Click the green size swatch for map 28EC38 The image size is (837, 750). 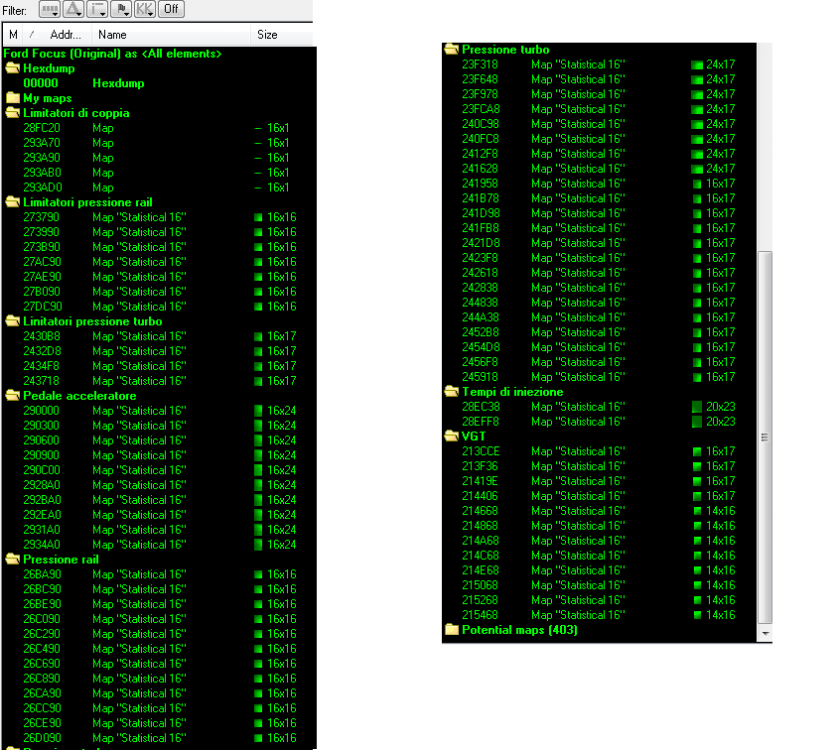tap(697, 407)
